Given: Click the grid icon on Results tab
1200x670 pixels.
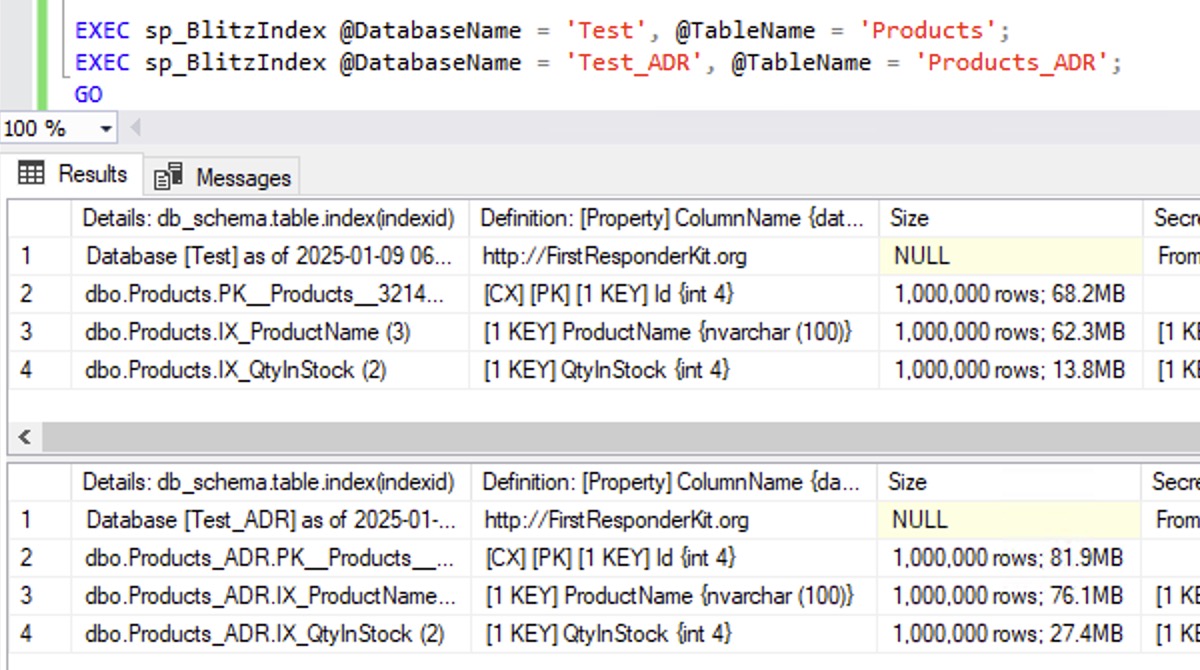Looking at the screenshot, I should tap(31, 174).
